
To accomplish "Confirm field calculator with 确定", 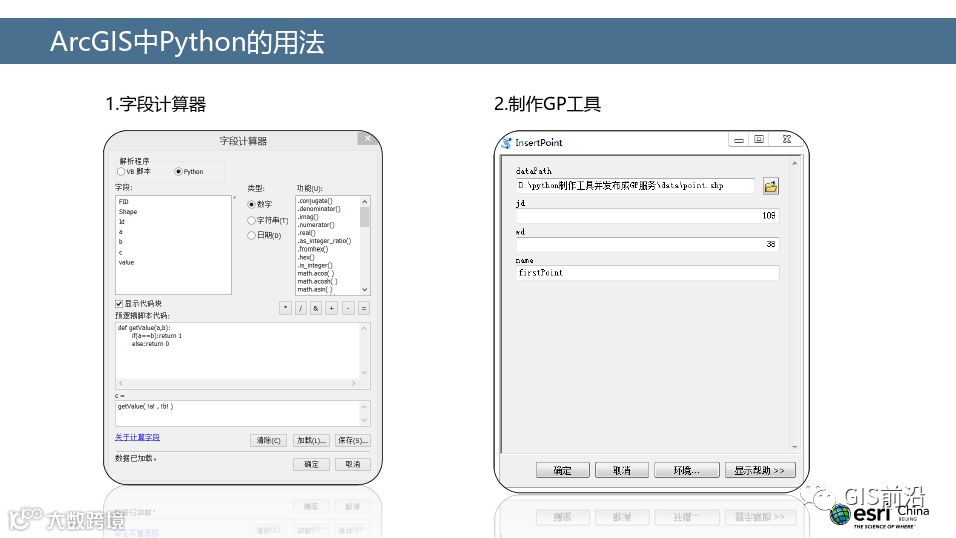I will (x=312, y=464).
